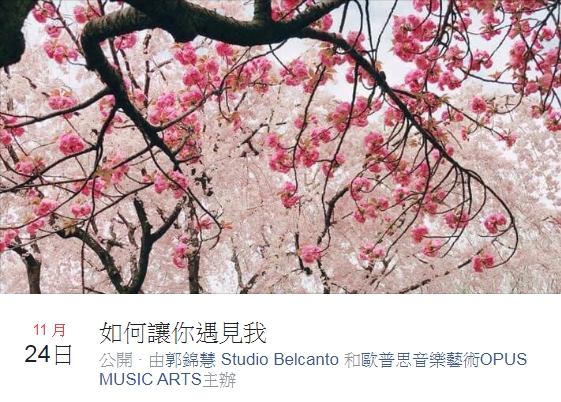This screenshot has height=402, width=561.
Task: Click the red 11月 month label
Action: pyautogui.click(x=49, y=330)
